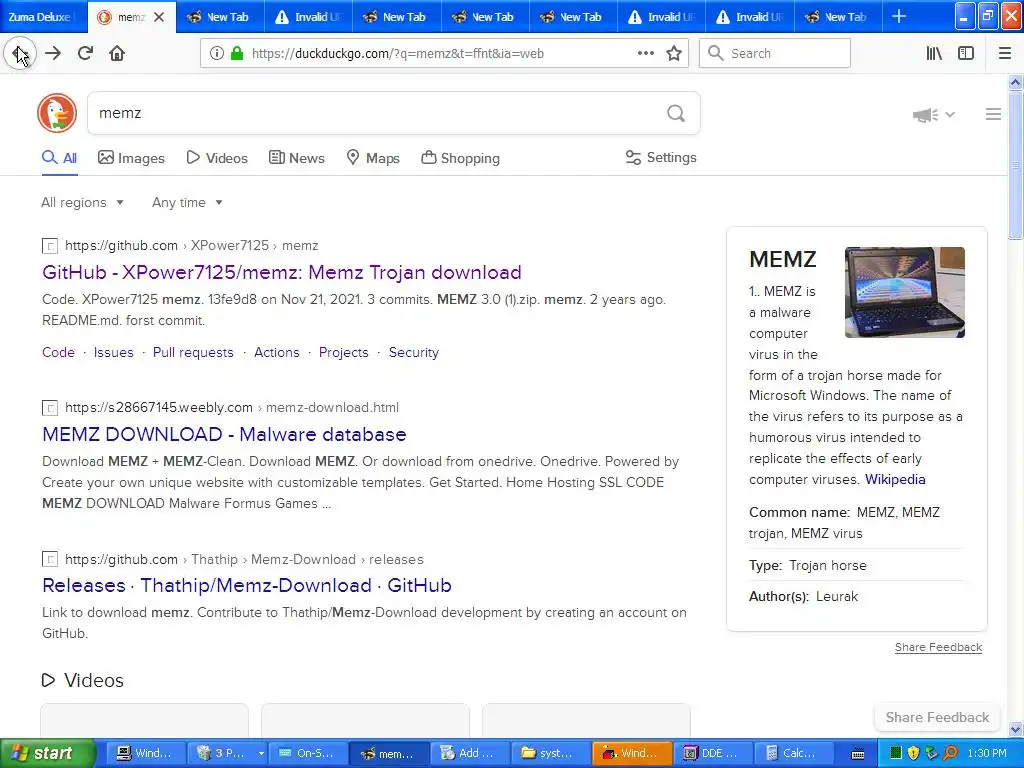
Task: Open a new tab with plus button
Action: pos(899,16)
